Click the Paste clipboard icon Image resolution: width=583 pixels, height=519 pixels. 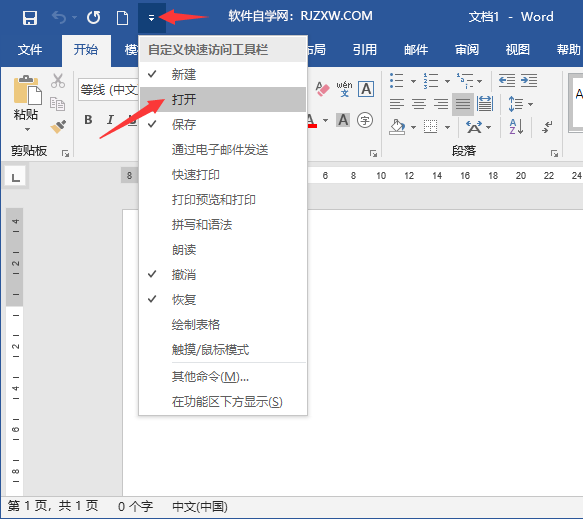coord(27,90)
